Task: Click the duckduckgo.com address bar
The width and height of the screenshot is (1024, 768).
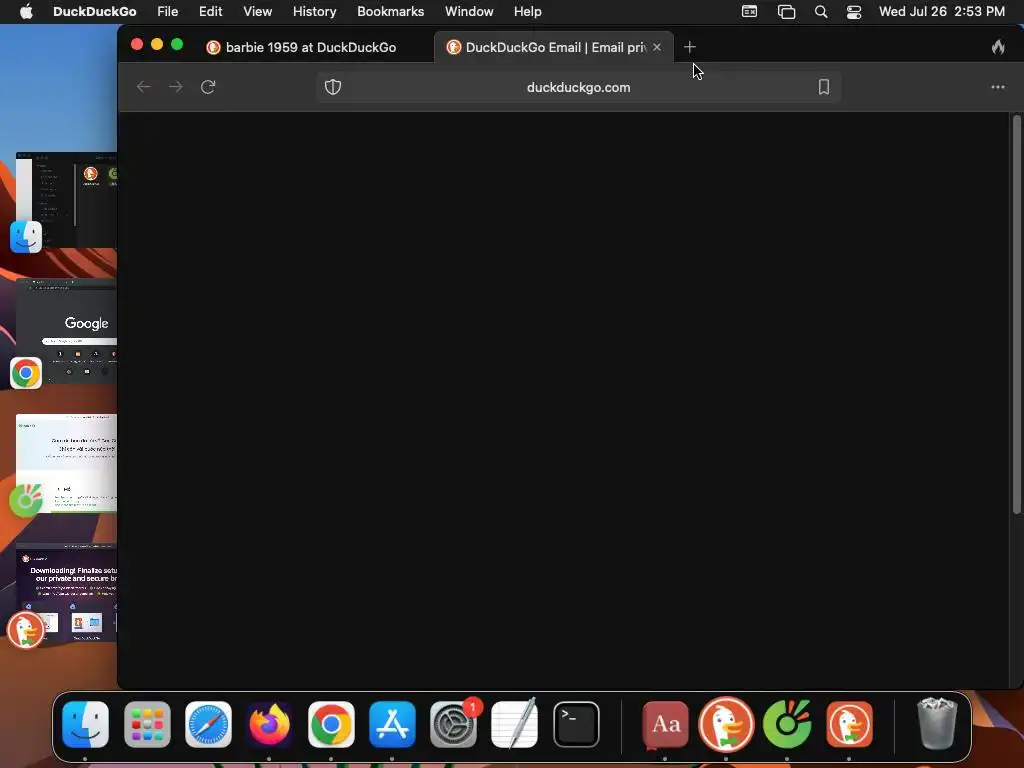Action: tap(579, 88)
